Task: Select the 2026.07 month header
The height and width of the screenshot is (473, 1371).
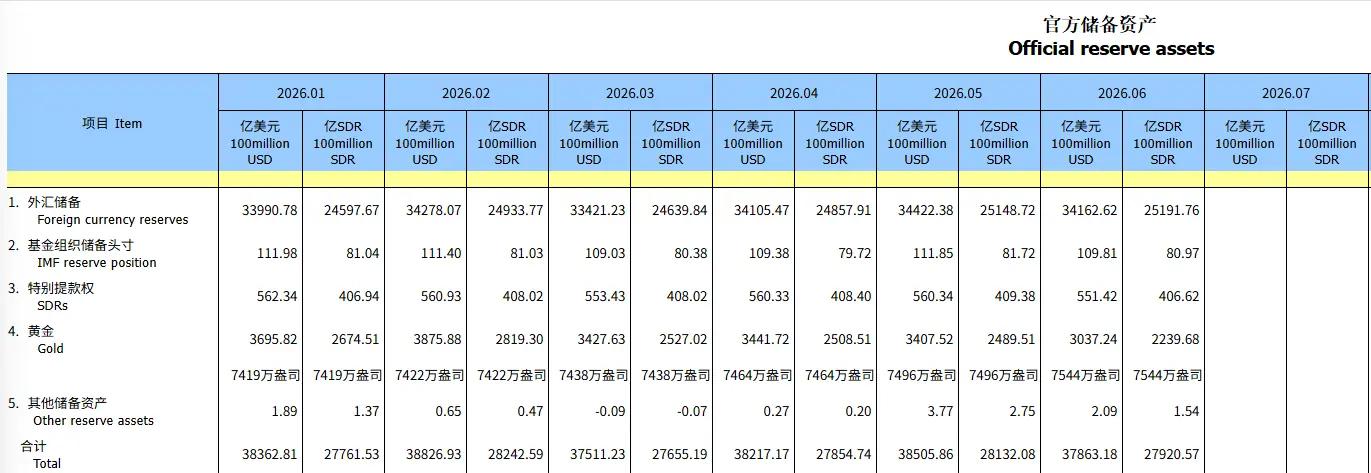Action: click(x=1286, y=93)
